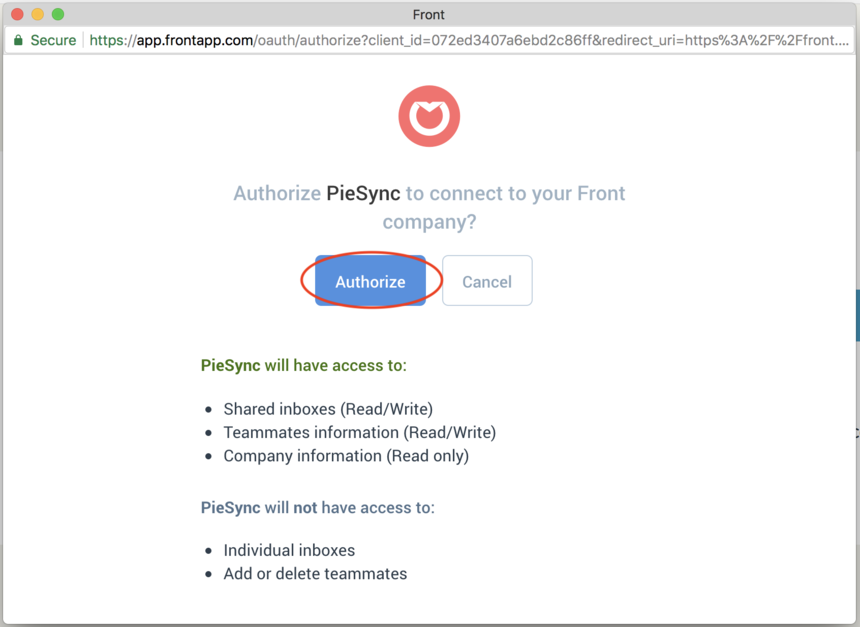Maximize the window using the green button
This screenshot has height=627, width=860.
(x=58, y=14)
